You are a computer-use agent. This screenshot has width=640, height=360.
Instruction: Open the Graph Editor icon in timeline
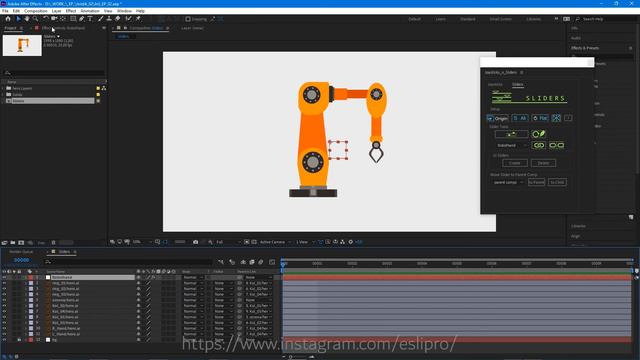[272, 262]
